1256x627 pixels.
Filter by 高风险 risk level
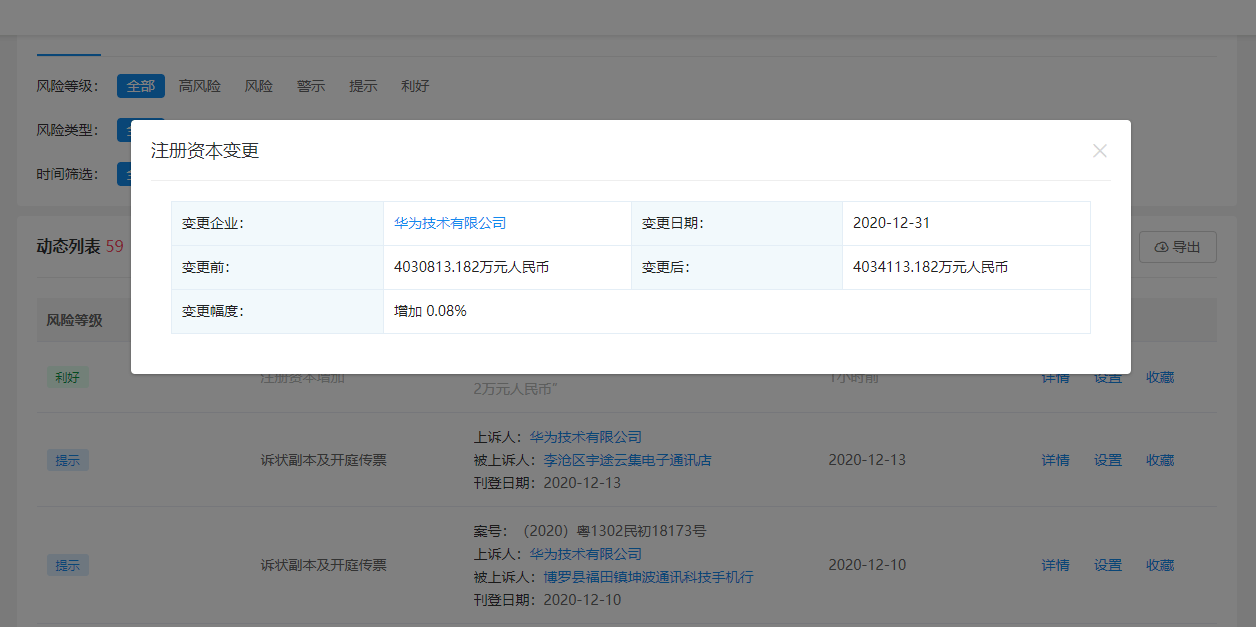pos(199,86)
